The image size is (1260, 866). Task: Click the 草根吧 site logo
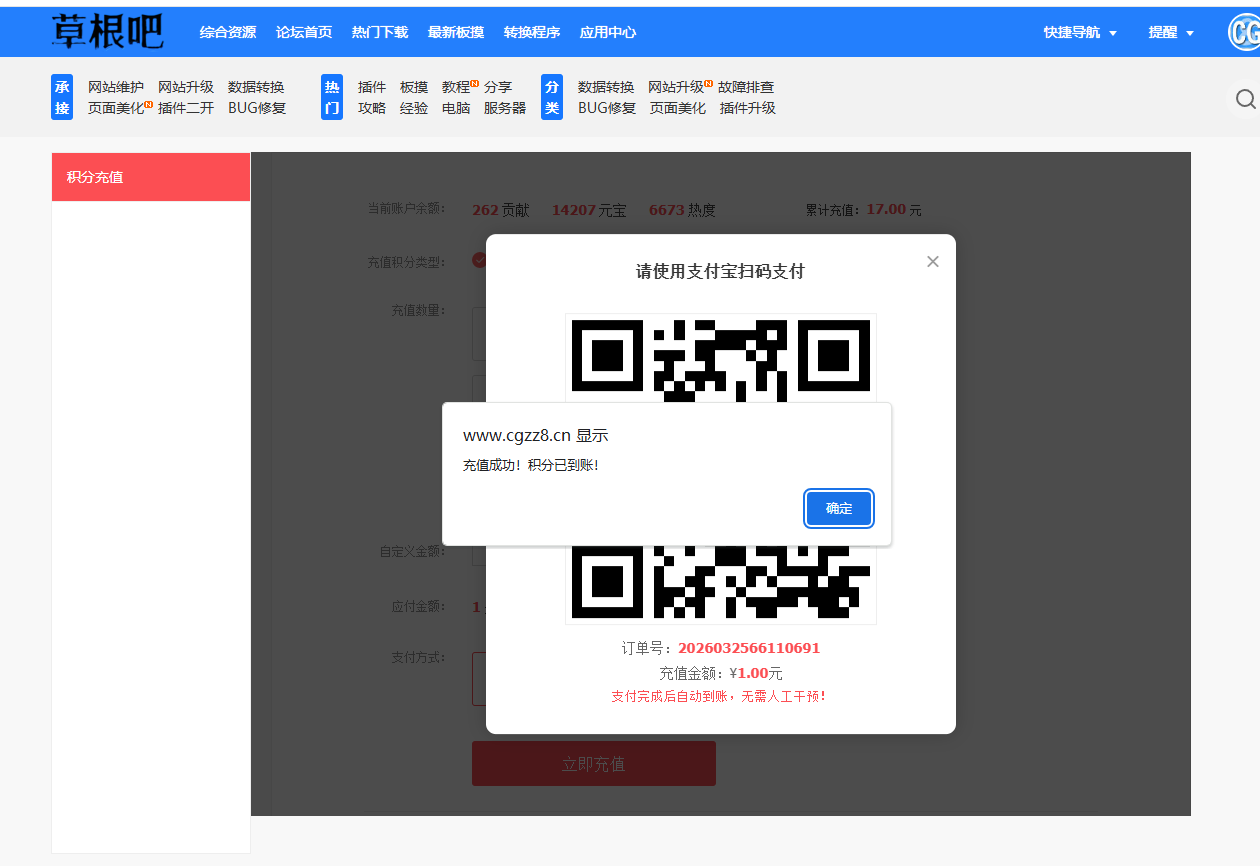click(x=107, y=32)
